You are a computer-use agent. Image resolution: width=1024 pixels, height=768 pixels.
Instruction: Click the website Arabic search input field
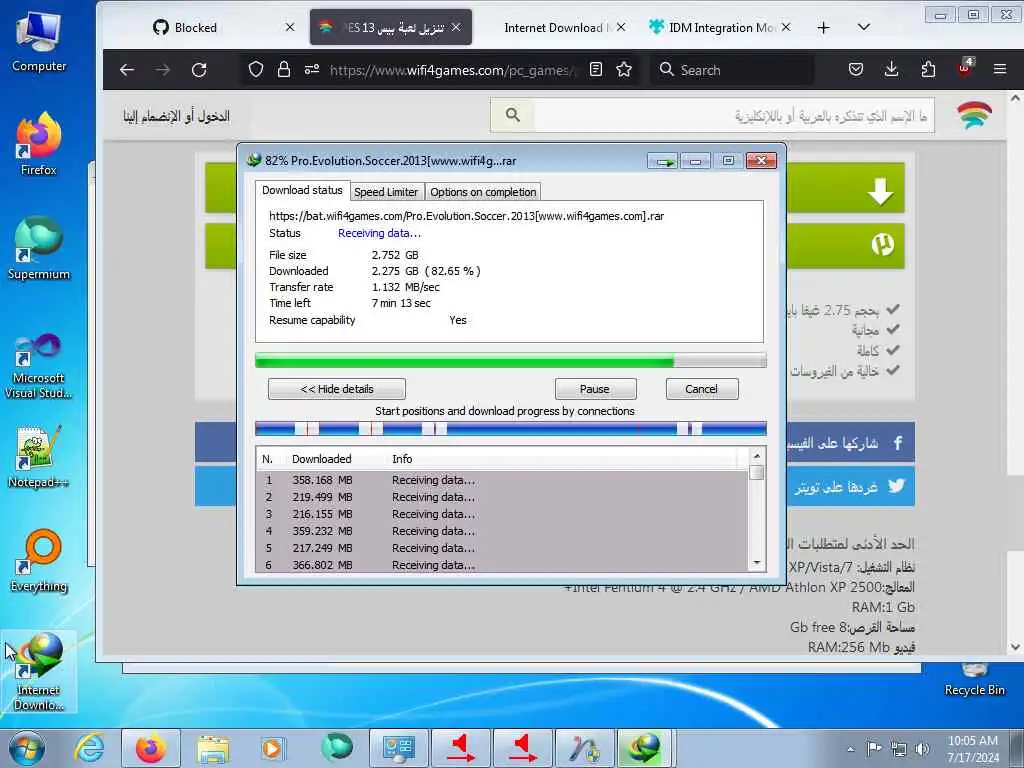click(x=733, y=116)
